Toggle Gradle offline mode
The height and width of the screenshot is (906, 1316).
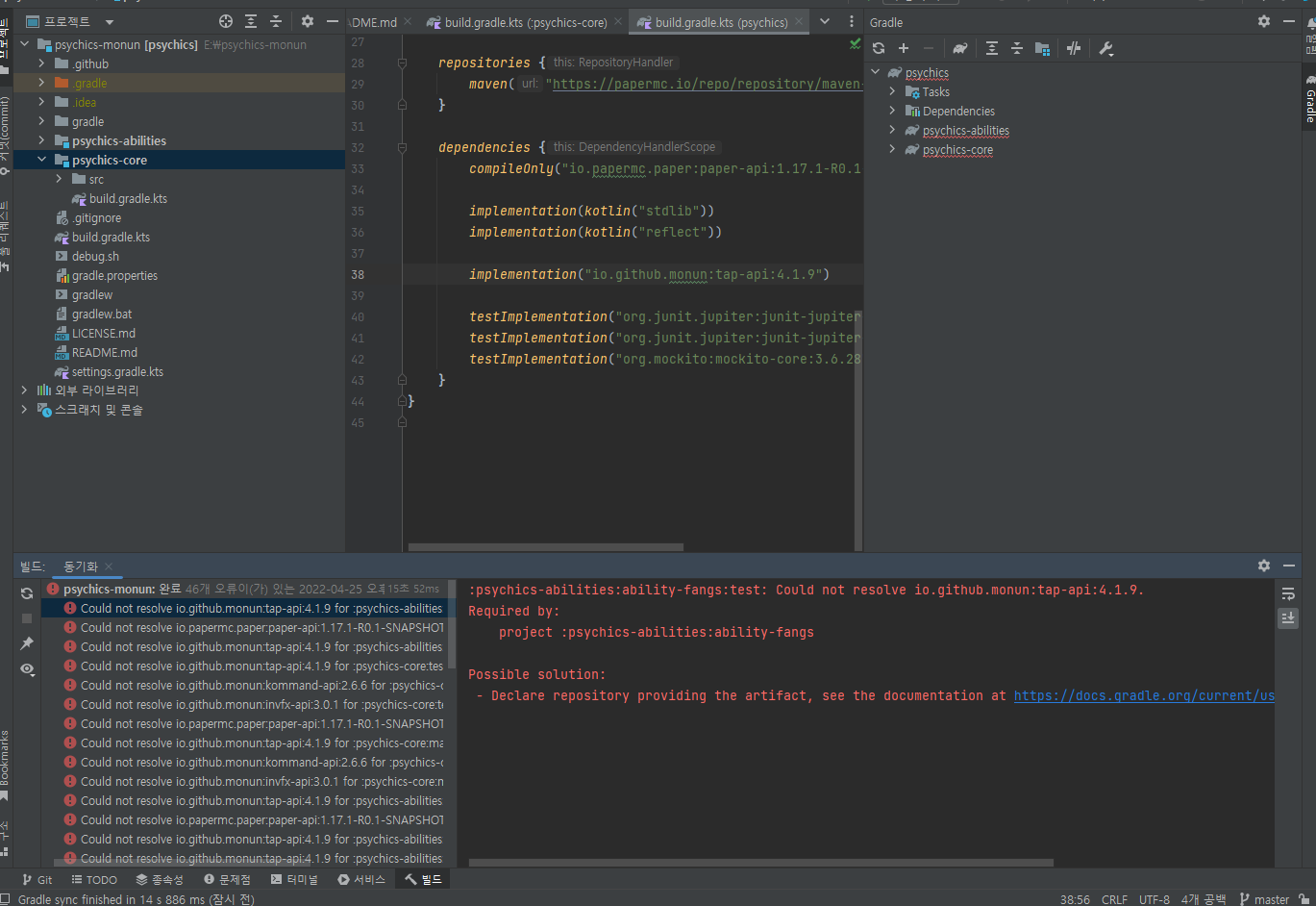click(x=1074, y=48)
